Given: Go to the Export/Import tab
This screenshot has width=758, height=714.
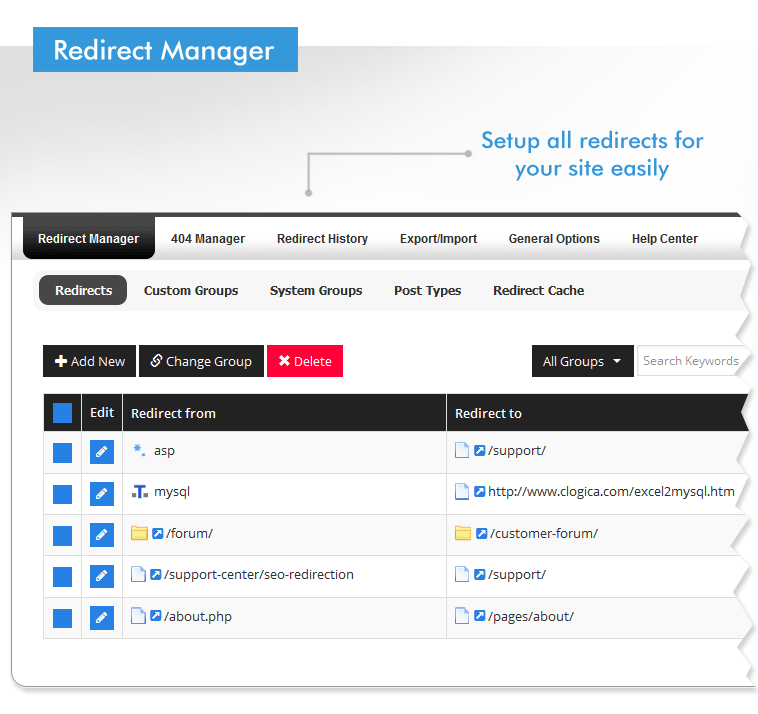Looking at the screenshot, I should (438, 239).
